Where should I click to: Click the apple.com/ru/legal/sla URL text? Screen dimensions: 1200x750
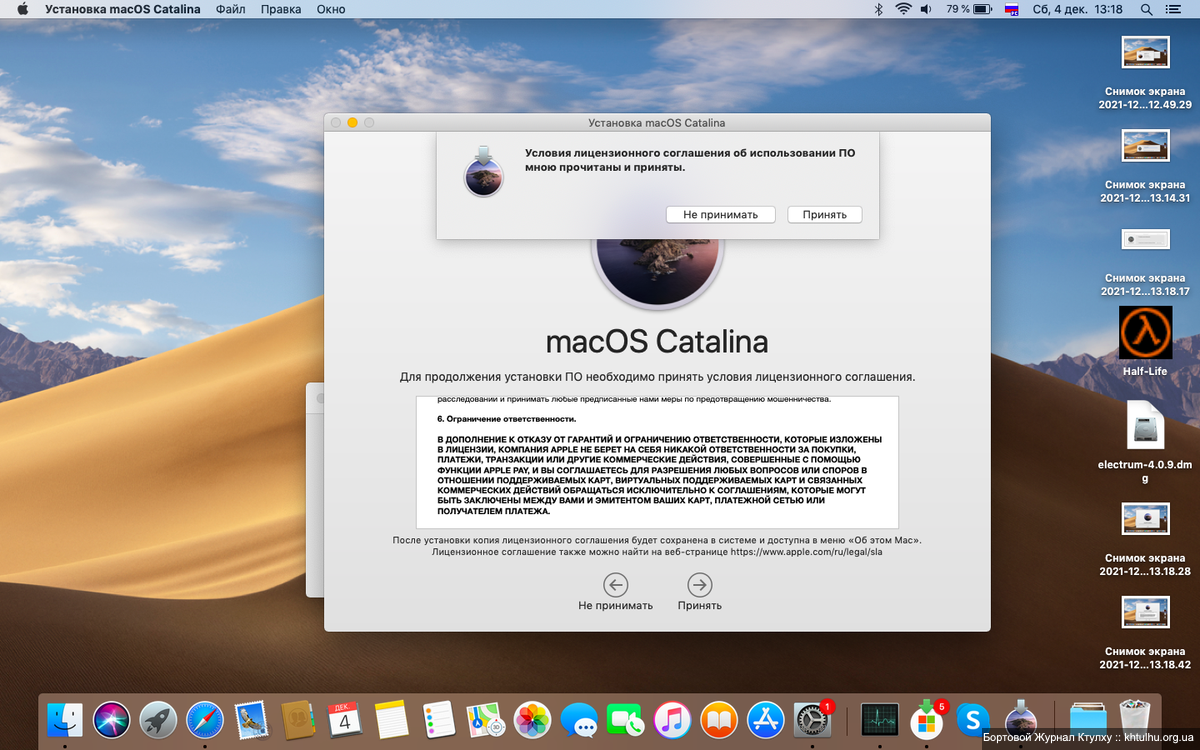click(x=806, y=551)
